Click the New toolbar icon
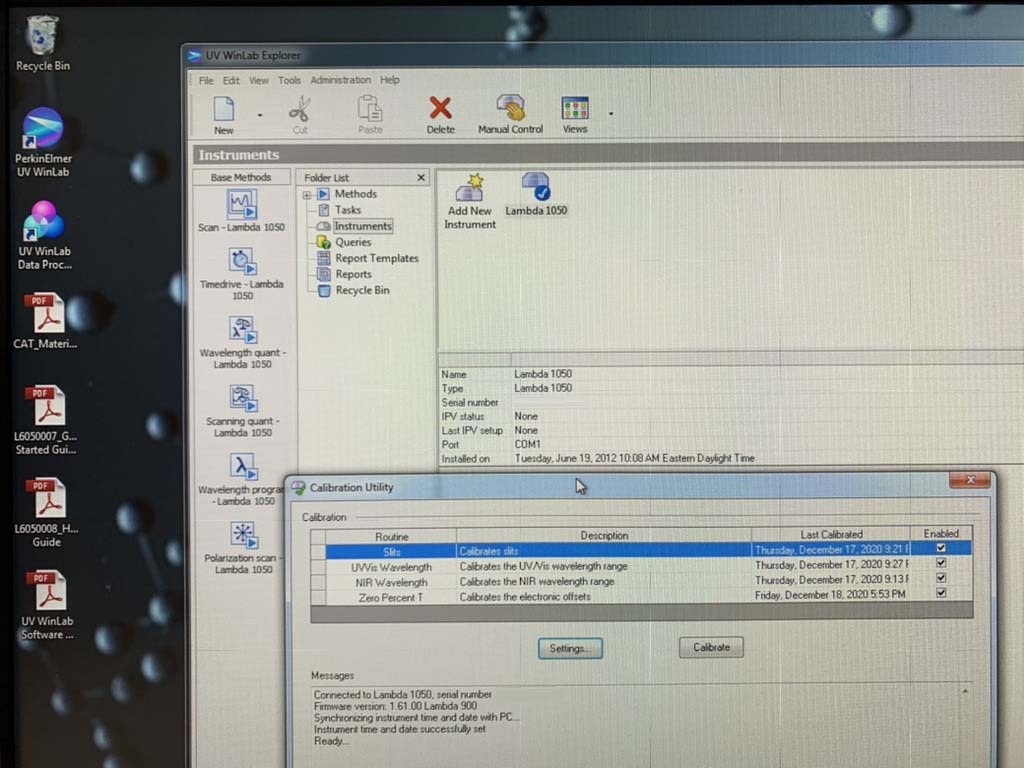Viewport: 1024px width, 768px height. [223, 116]
